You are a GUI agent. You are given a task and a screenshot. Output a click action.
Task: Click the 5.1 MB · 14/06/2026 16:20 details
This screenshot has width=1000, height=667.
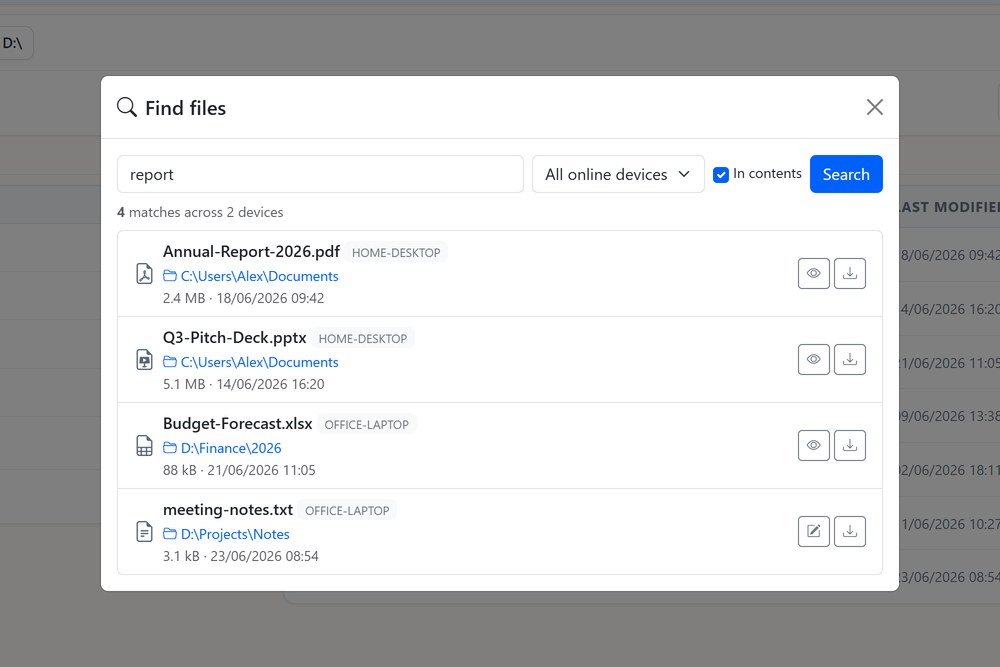(244, 385)
